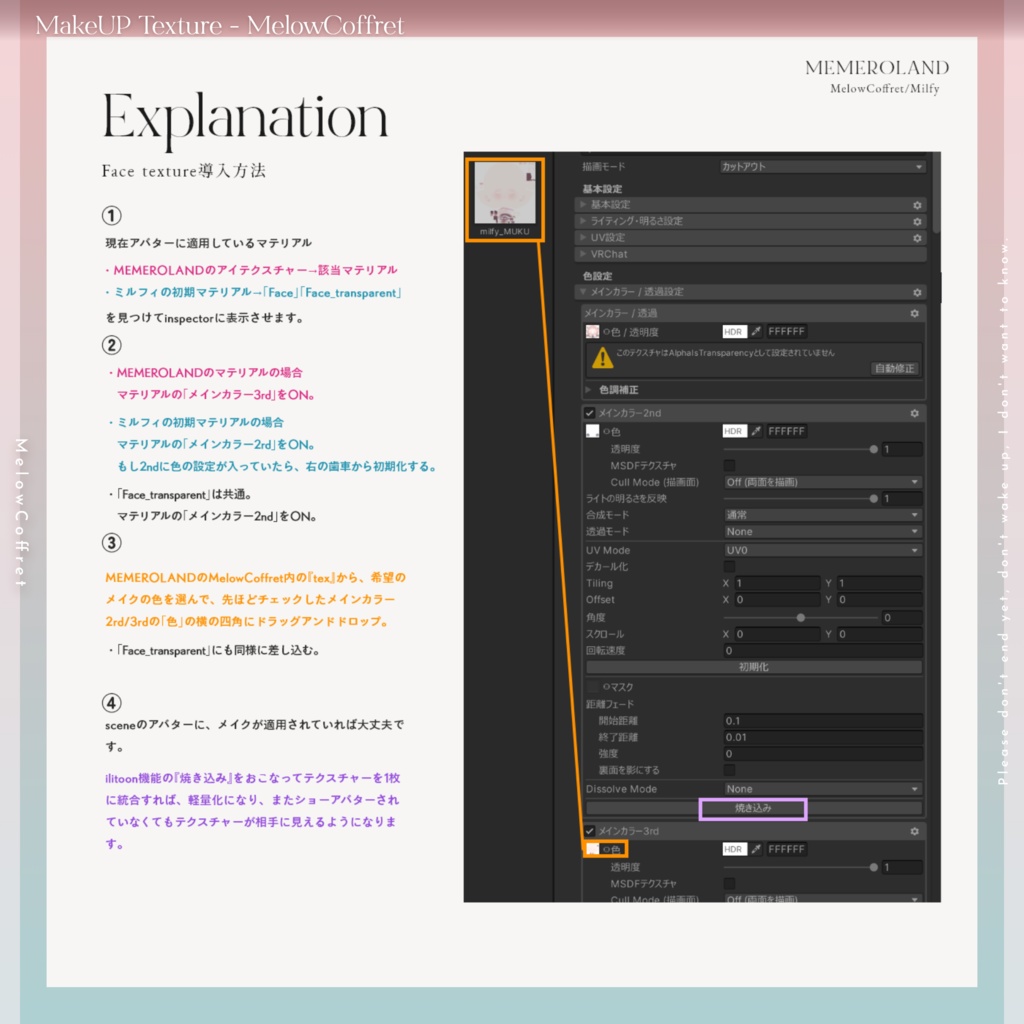Click the HDR button under メインカラー3rd

[735, 849]
